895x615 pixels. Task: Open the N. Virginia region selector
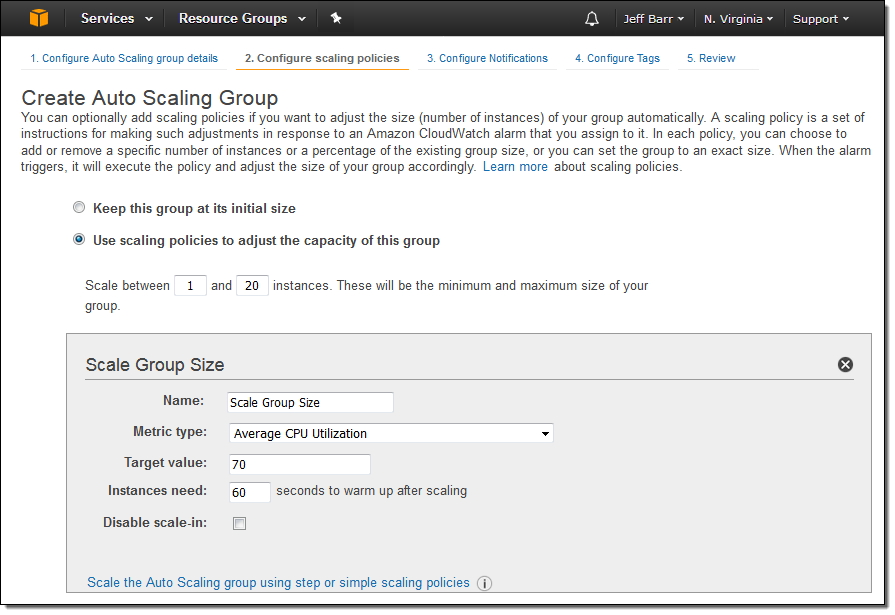coord(739,19)
